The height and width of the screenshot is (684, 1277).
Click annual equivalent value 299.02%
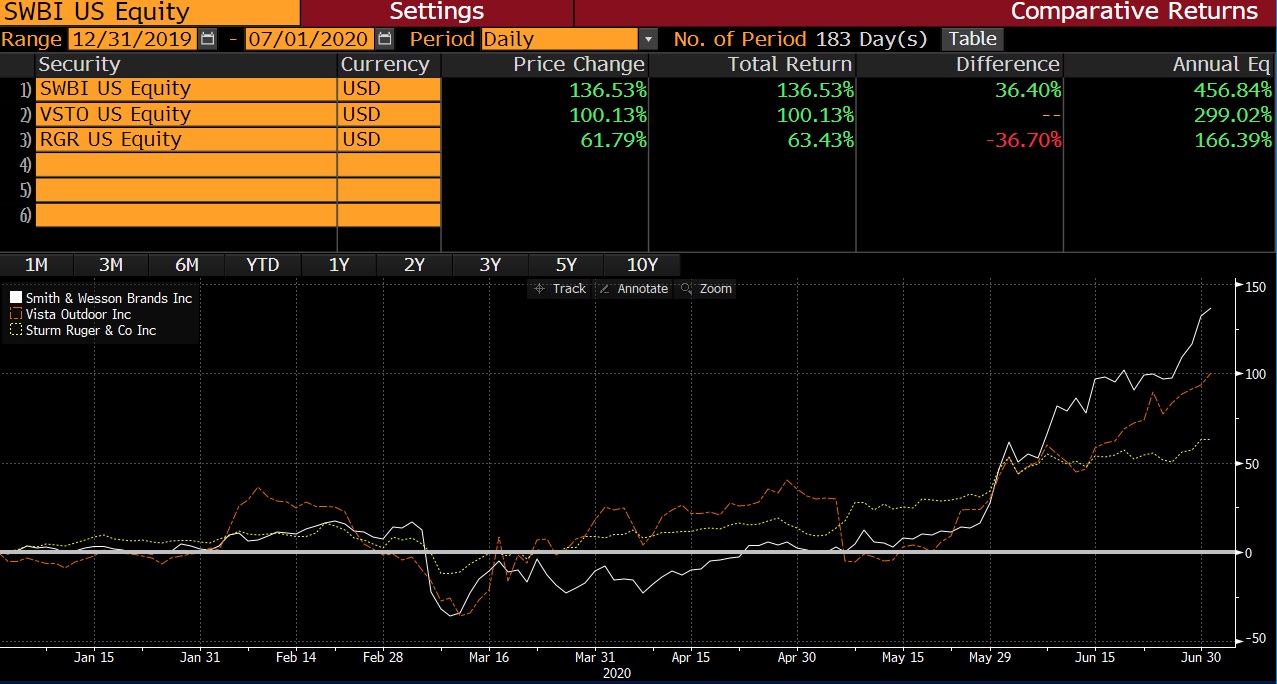pyautogui.click(x=1233, y=114)
